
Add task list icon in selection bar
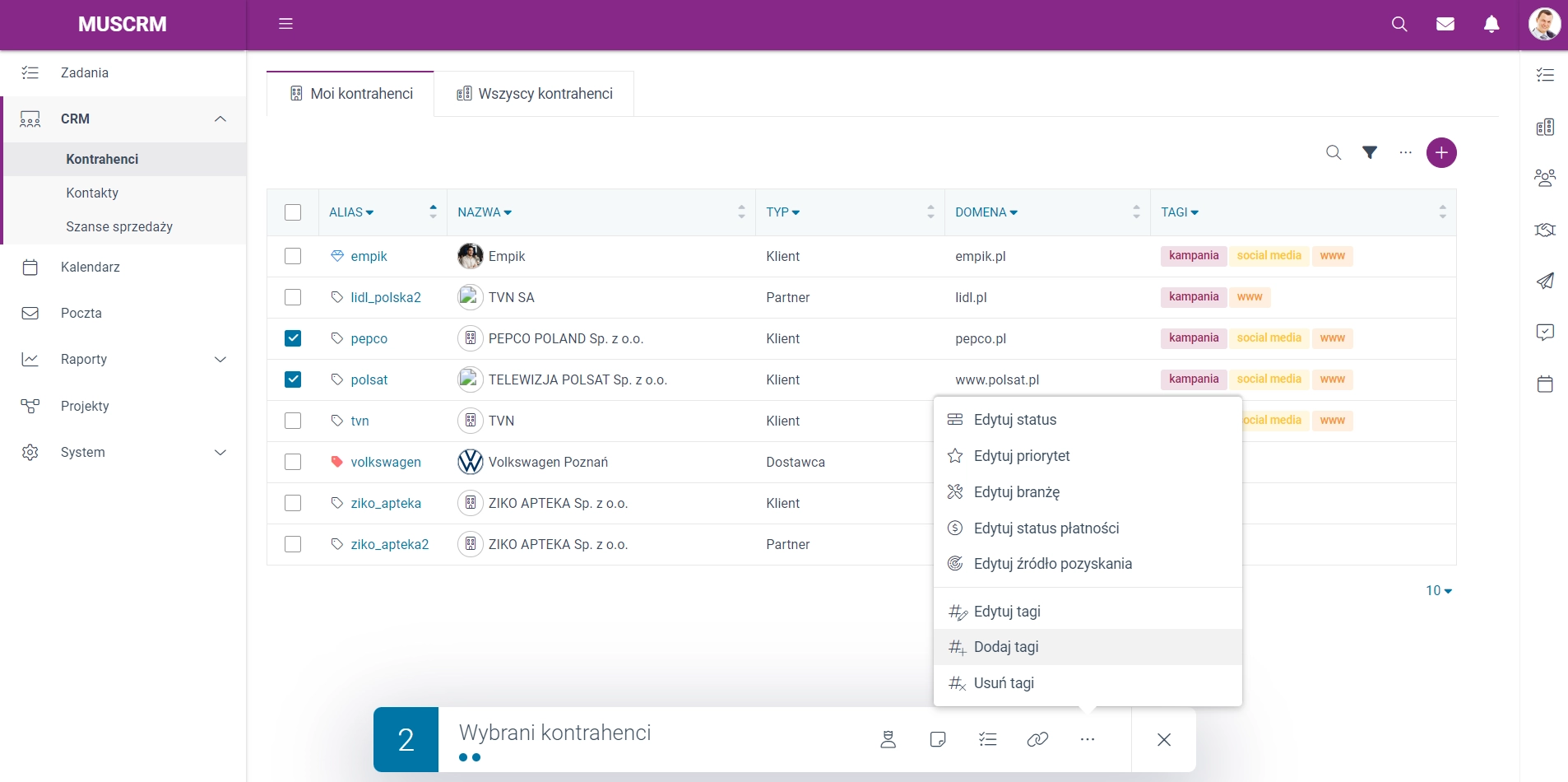987,739
